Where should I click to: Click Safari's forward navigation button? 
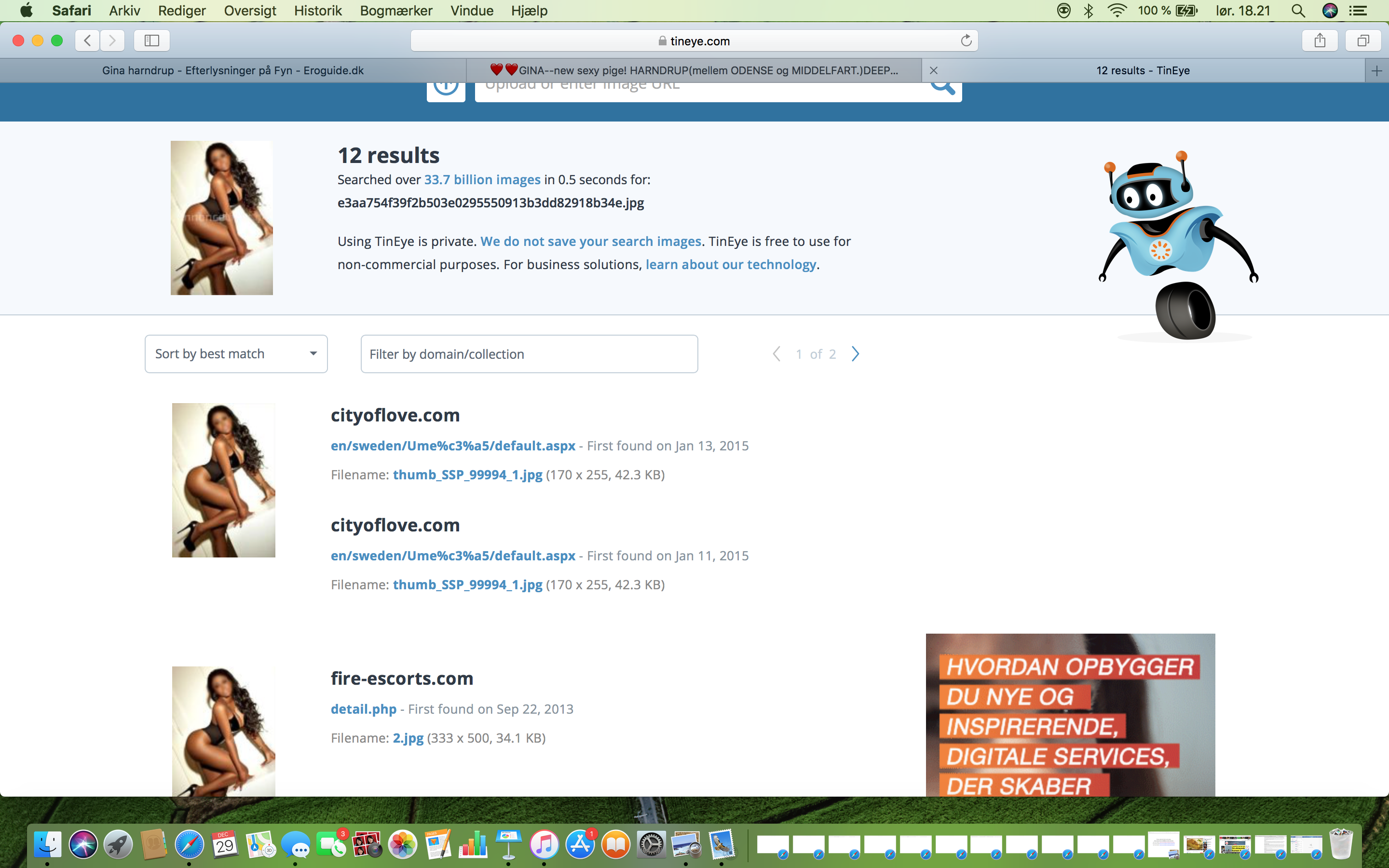(x=112, y=40)
